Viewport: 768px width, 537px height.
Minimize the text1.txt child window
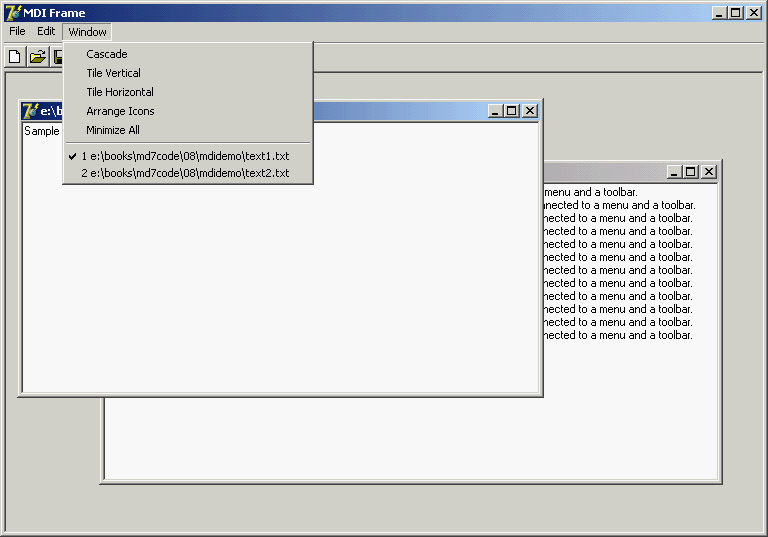pyautogui.click(x=495, y=111)
